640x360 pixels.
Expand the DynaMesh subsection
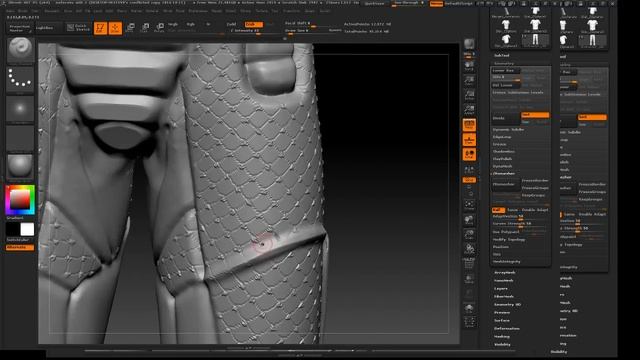502,166
